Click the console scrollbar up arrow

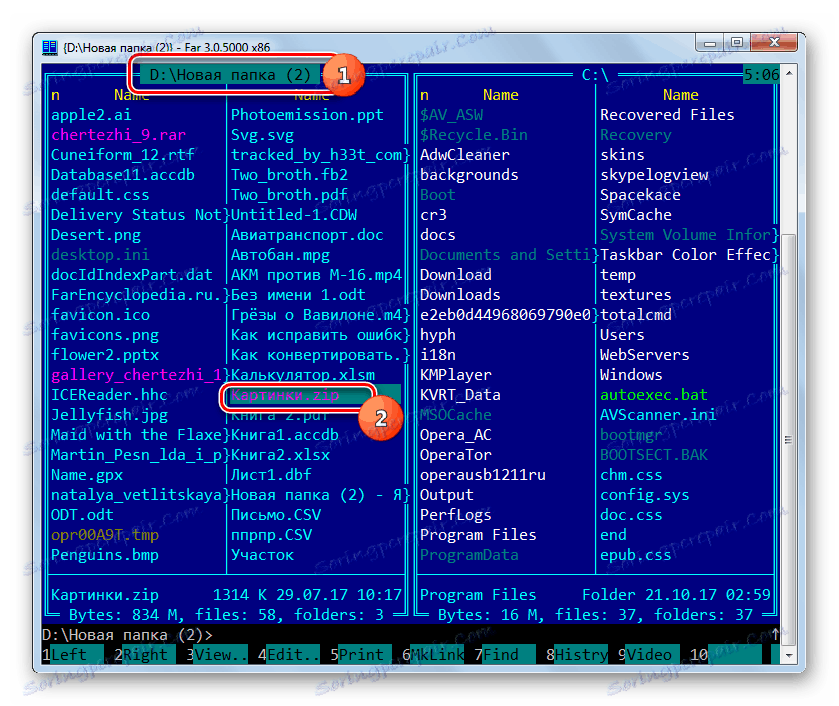[x=789, y=72]
